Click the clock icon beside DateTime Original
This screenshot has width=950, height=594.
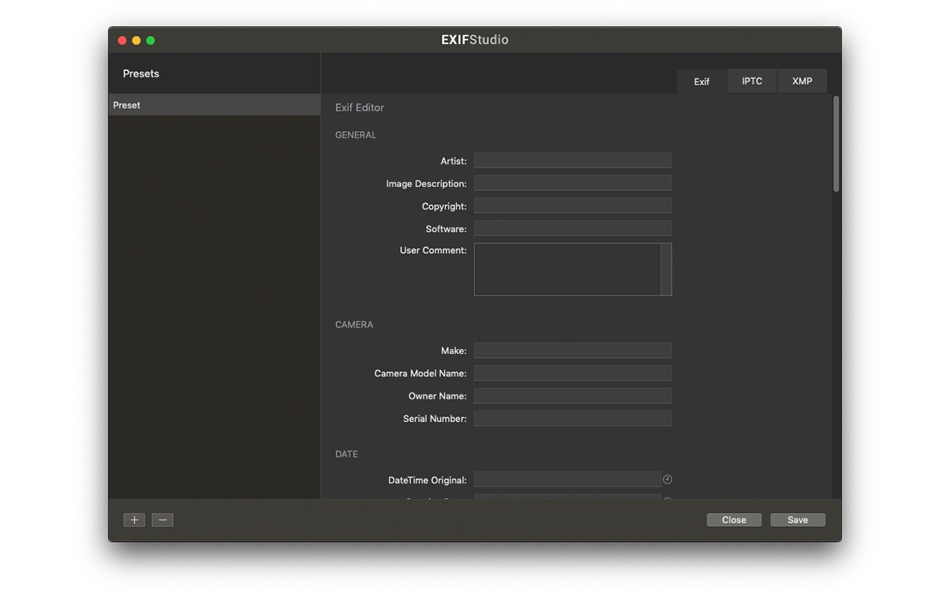pyautogui.click(x=667, y=479)
